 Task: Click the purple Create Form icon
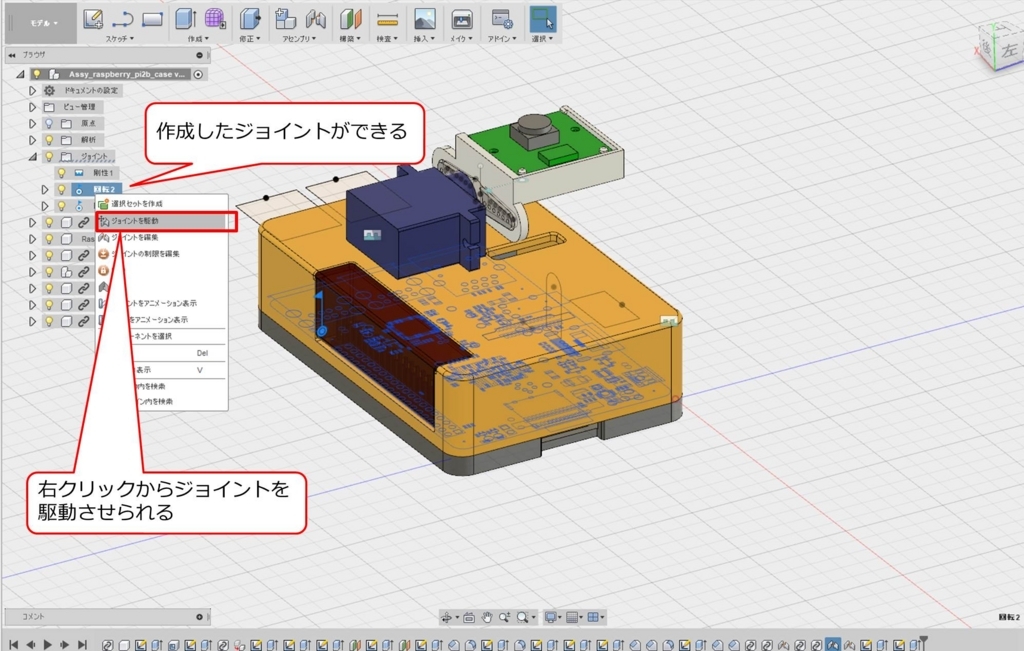(215, 18)
